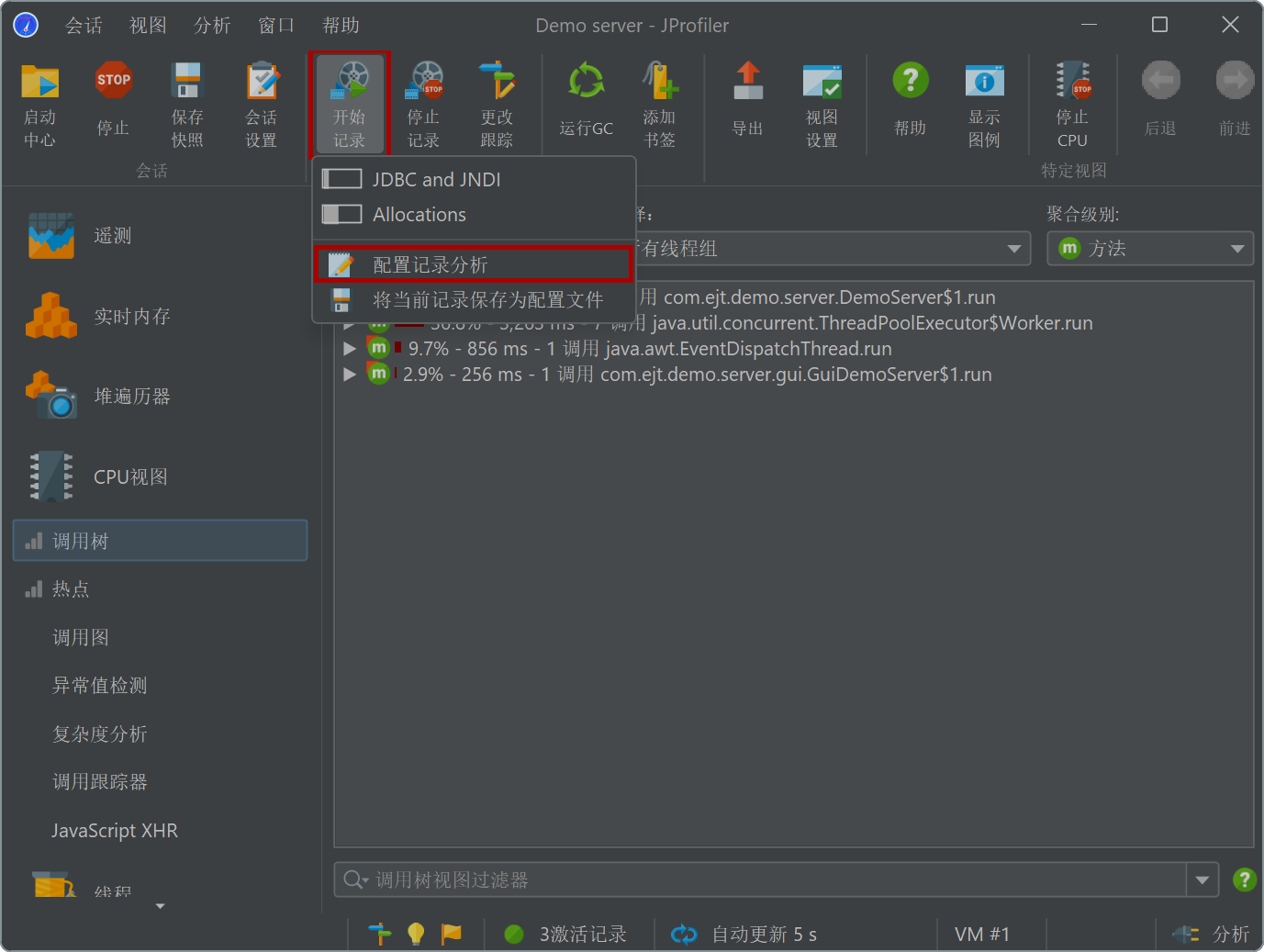The image size is (1264, 952).
Task: Open the Heap Walker (堆遍历器) section
Action: [x=161, y=396]
